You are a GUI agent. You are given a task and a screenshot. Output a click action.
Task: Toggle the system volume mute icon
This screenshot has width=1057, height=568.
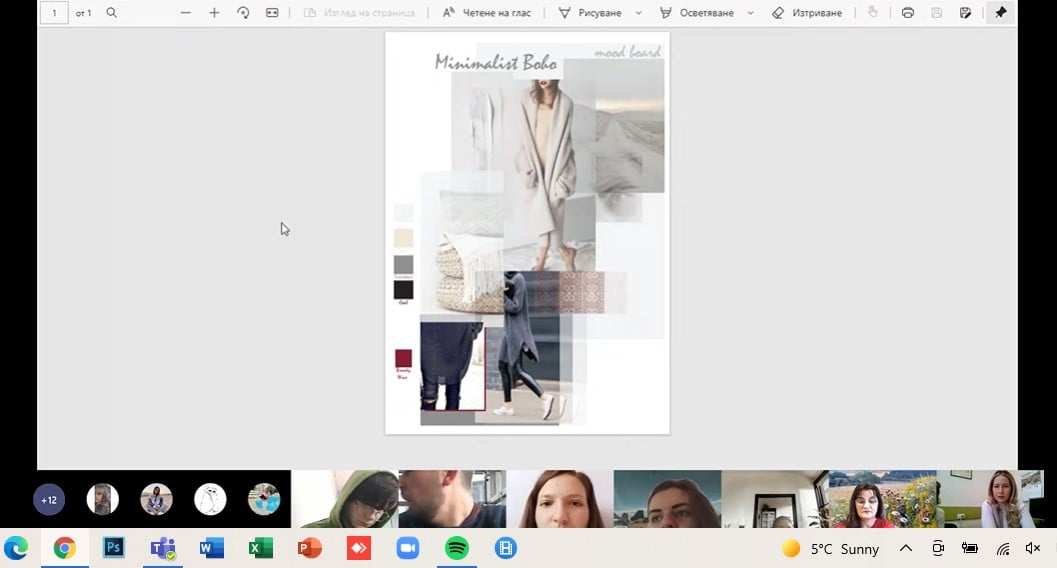pos(1033,548)
